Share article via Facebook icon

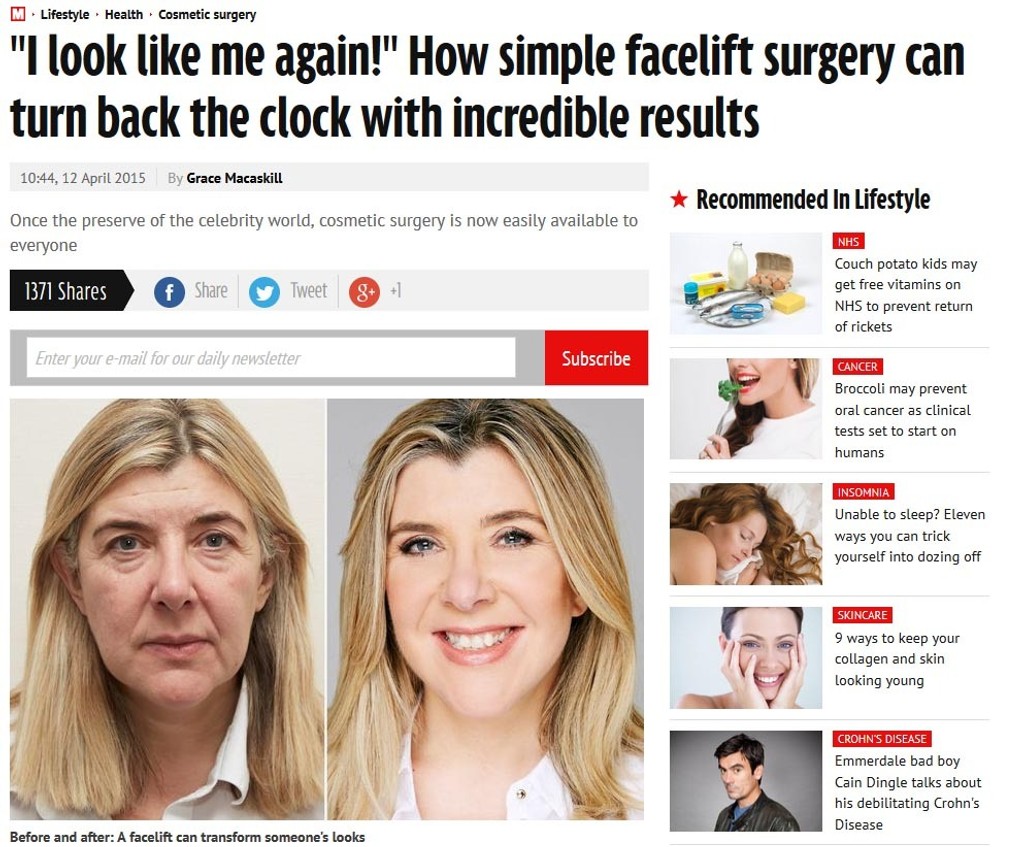[x=169, y=291]
